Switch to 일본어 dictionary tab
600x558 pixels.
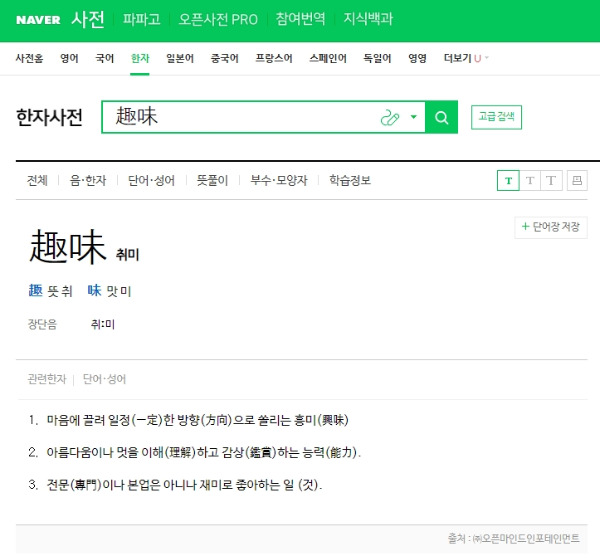pyautogui.click(x=180, y=58)
